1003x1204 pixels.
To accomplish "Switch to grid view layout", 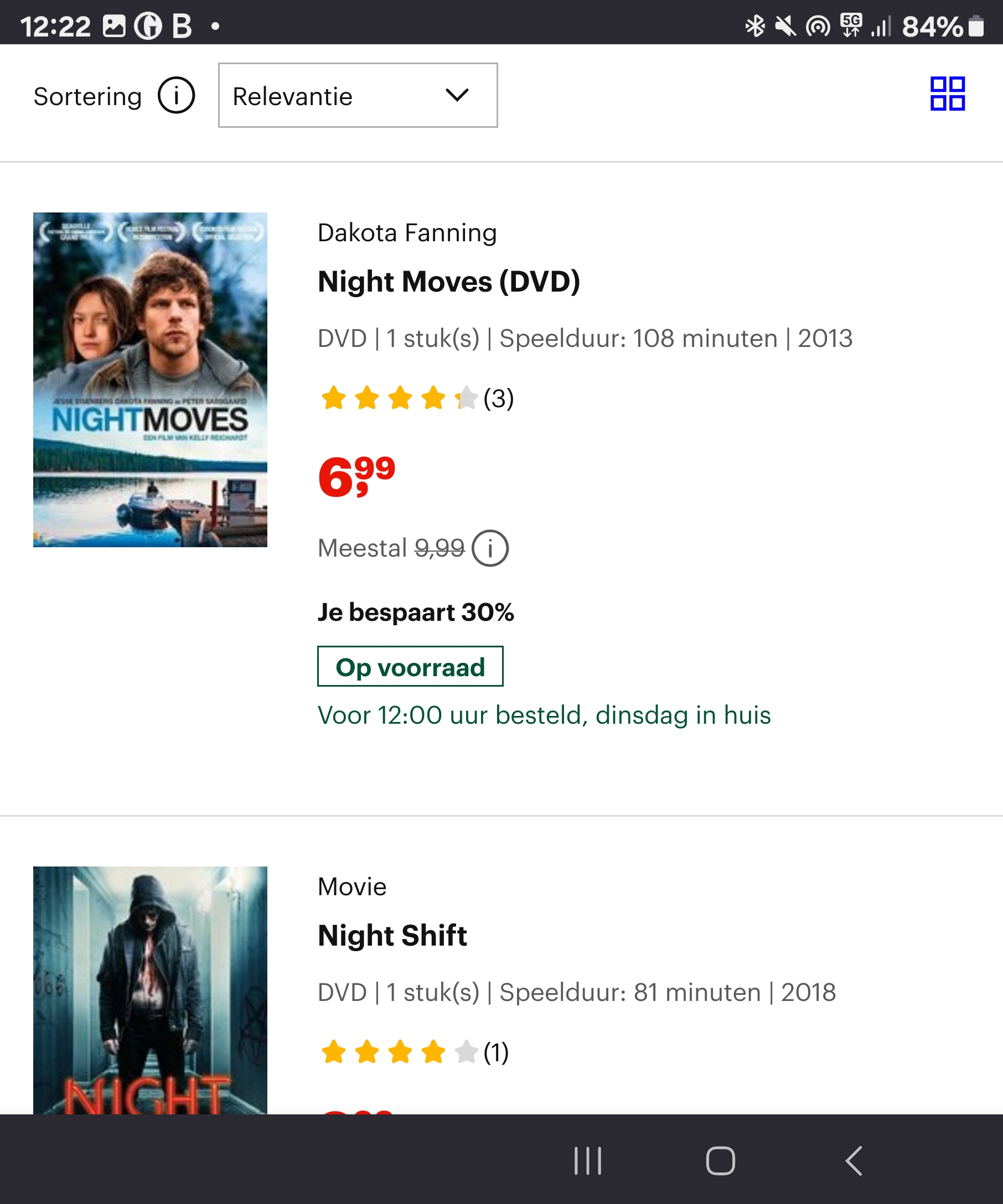I will point(948,94).
